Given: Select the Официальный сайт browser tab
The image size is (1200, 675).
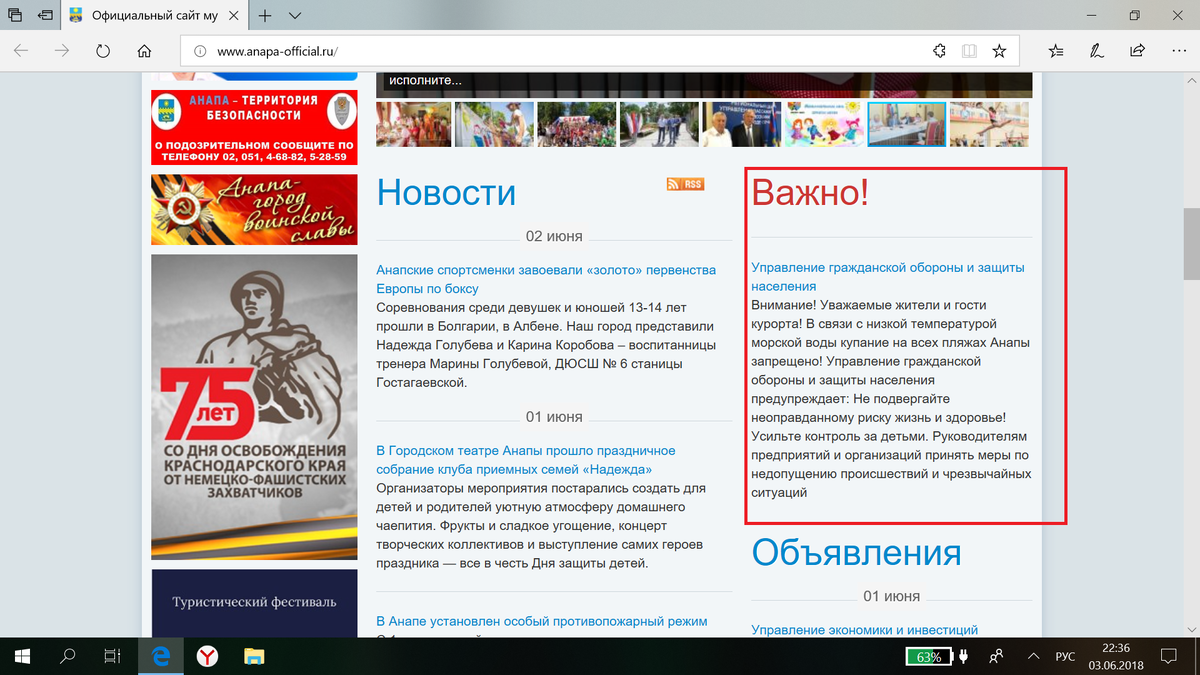Looking at the screenshot, I should click(x=155, y=16).
